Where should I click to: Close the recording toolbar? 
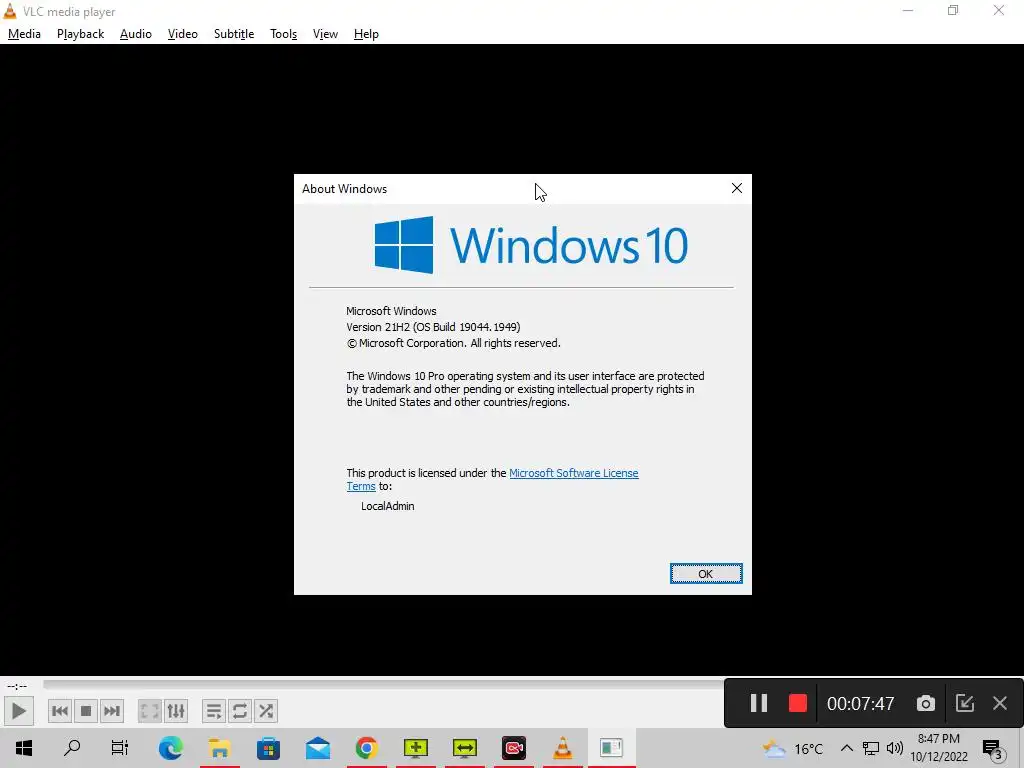[1000, 703]
